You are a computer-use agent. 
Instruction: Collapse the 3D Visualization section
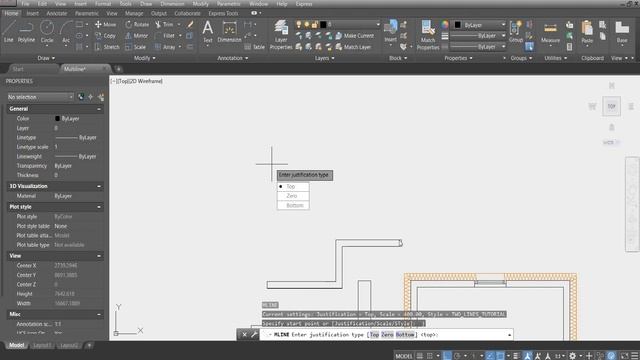99,186
